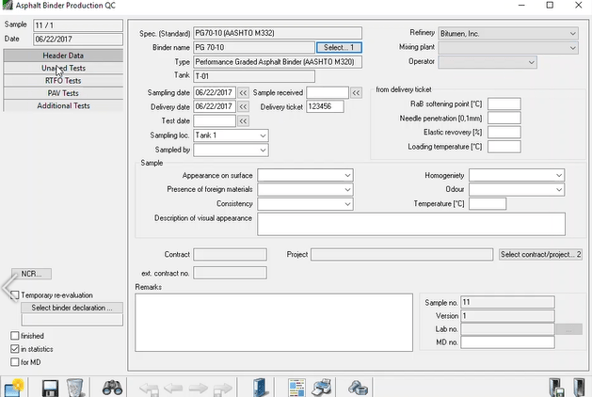The image size is (592, 397).
Task: Delete the sample using the trash can icon
Action: (75, 388)
